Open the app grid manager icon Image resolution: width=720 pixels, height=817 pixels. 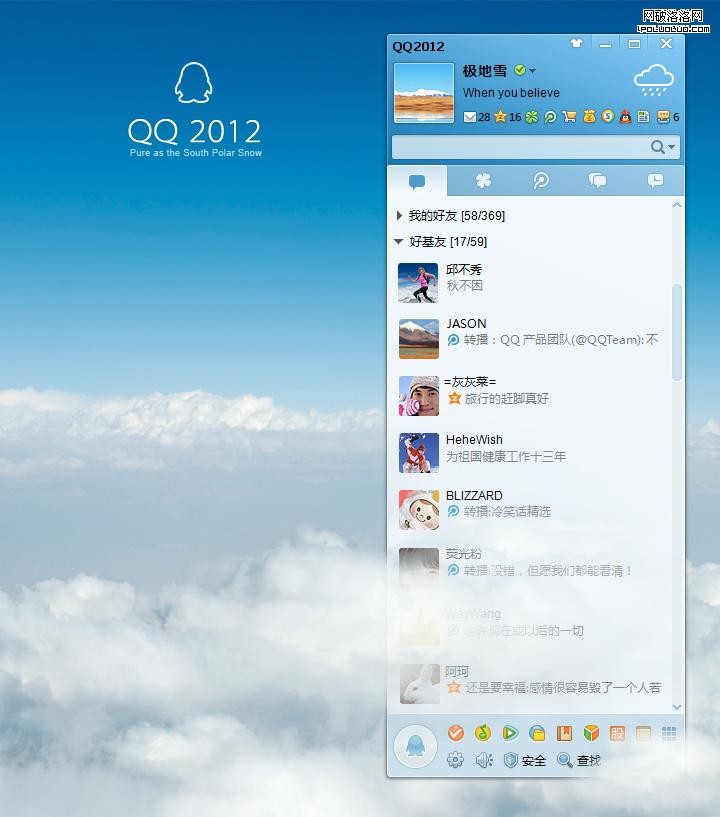pyautogui.click(x=669, y=734)
